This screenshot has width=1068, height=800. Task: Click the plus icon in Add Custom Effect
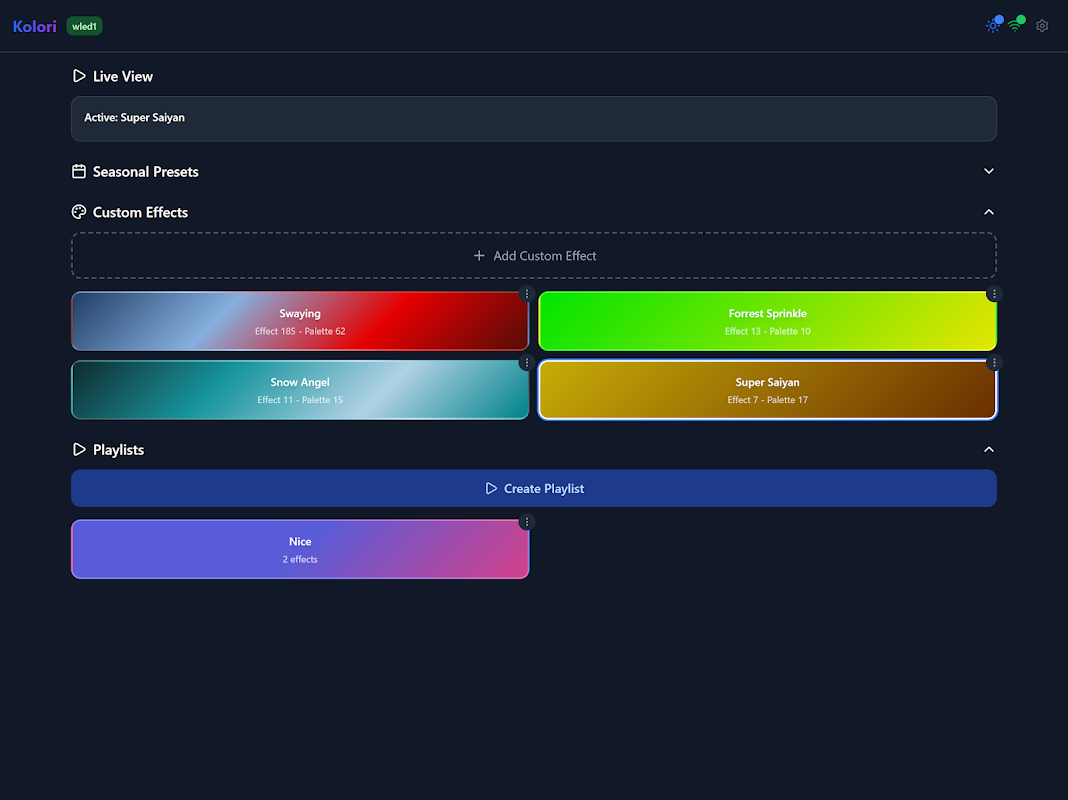(479, 255)
